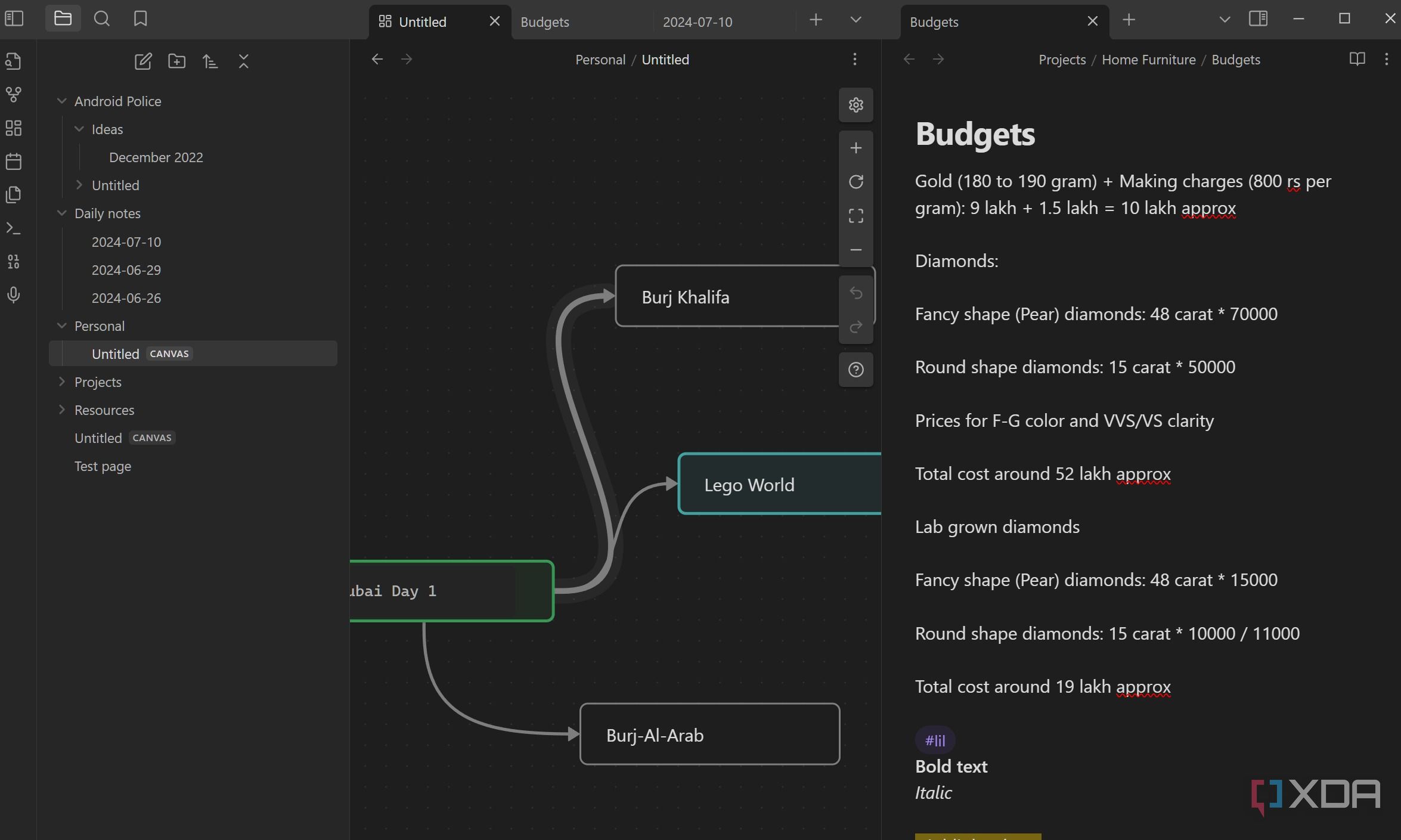Open Projects breadcrumb in Budgets header

[1062, 60]
